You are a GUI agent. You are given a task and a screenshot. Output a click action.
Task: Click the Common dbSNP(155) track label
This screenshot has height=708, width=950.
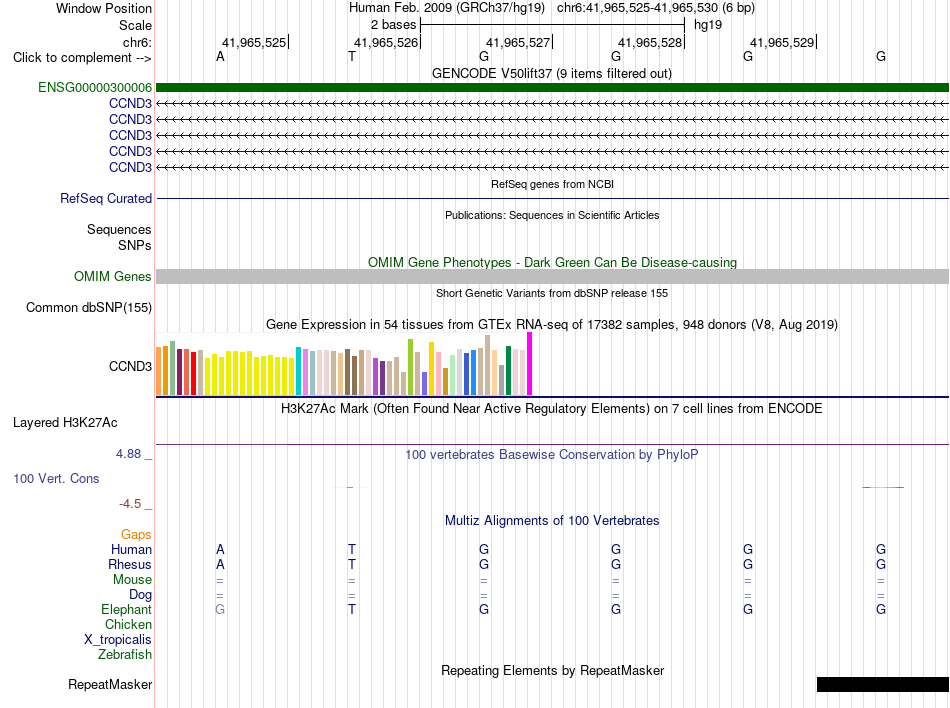89,307
